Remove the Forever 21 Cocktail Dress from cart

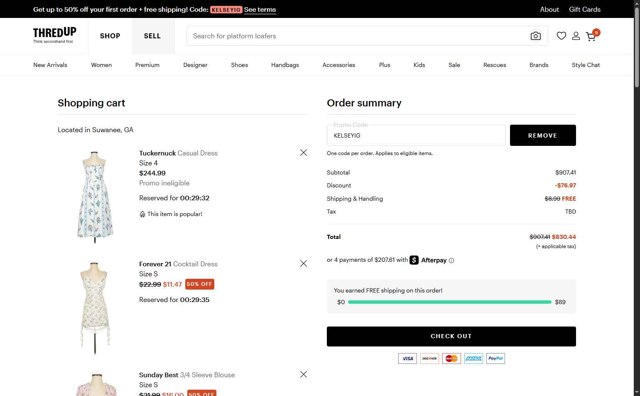(x=303, y=264)
